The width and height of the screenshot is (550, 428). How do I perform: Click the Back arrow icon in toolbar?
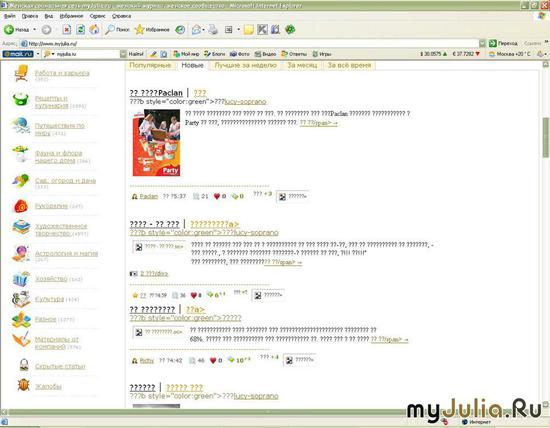tap(9, 30)
